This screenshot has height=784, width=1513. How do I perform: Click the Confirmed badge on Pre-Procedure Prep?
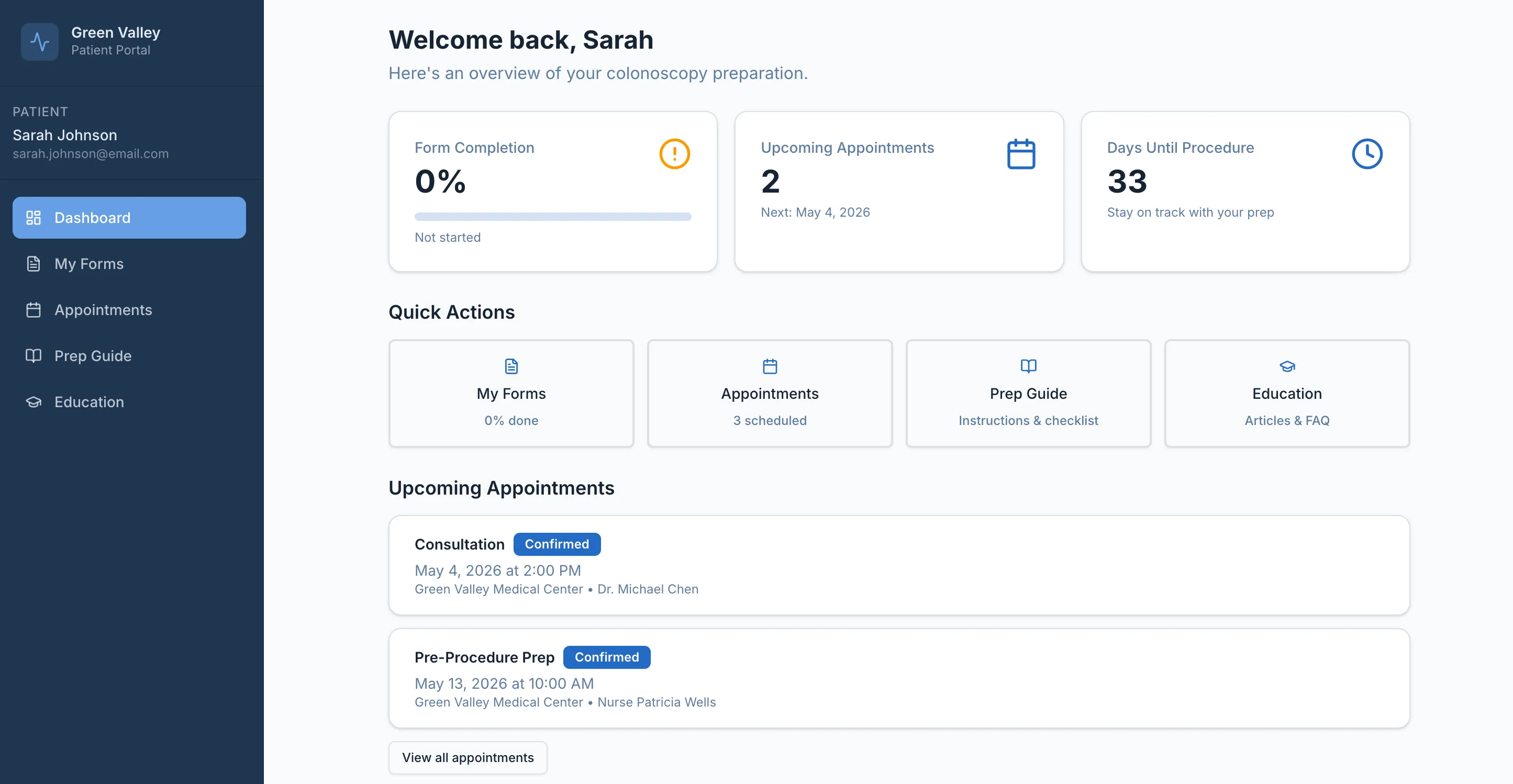(x=607, y=657)
